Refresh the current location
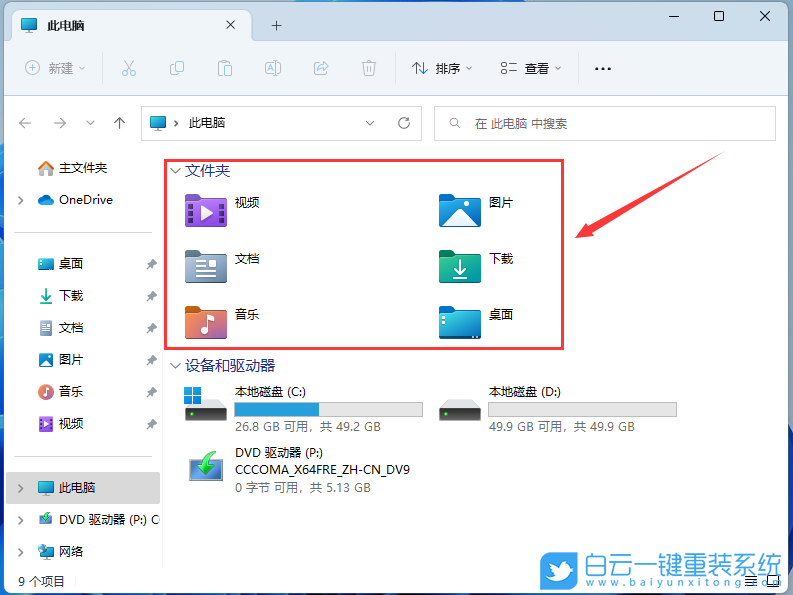 tap(404, 123)
